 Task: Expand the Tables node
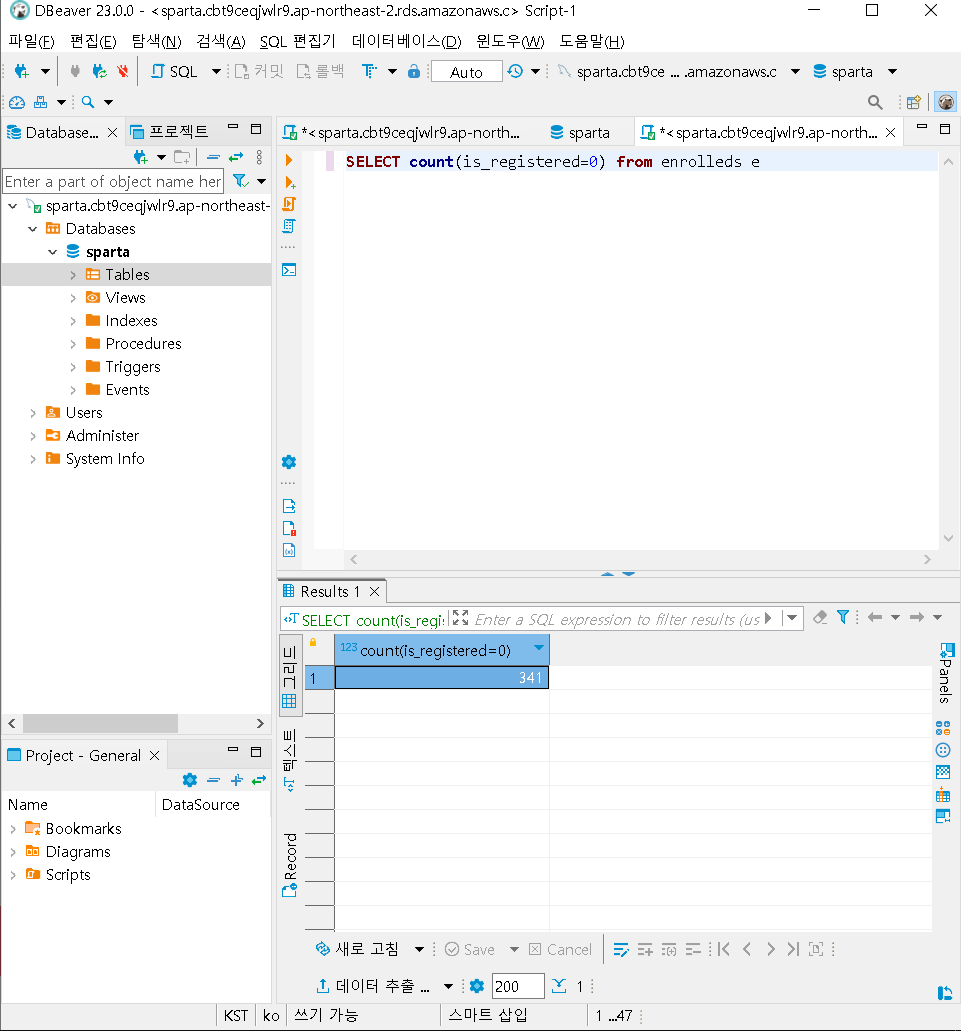73,275
